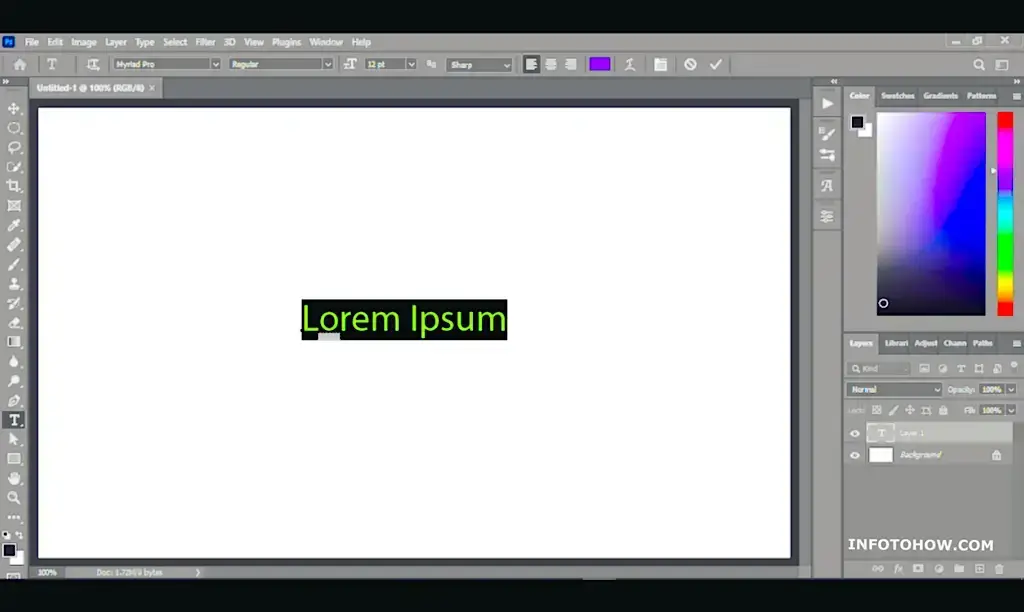The image size is (1024, 612).
Task: Click the rainbow hue slider strip
Action: point(1005,214)
